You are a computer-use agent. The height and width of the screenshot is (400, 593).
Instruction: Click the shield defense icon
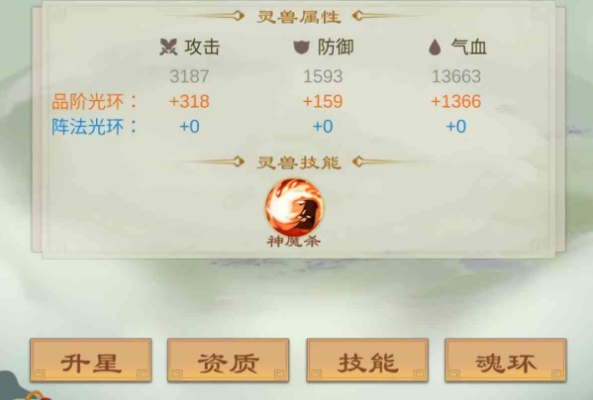pos(301,47)
